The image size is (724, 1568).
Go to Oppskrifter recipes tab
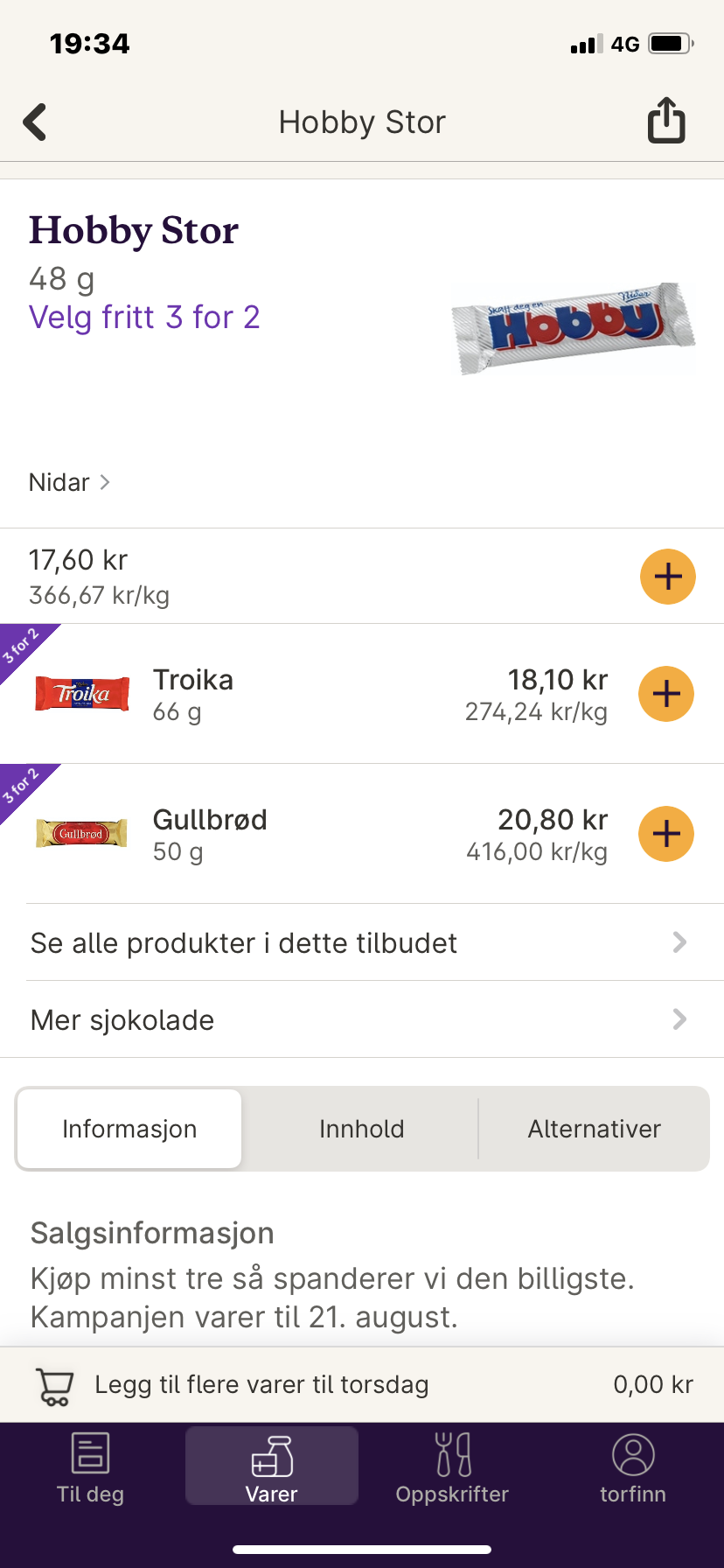pyautogui.click(x=452, y=1467)
